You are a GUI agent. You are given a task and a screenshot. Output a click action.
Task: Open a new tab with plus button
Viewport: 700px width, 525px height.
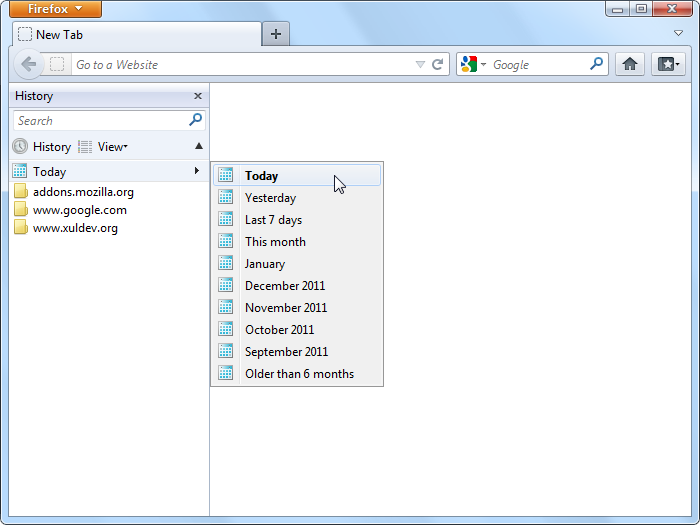(x=276, y=34)
